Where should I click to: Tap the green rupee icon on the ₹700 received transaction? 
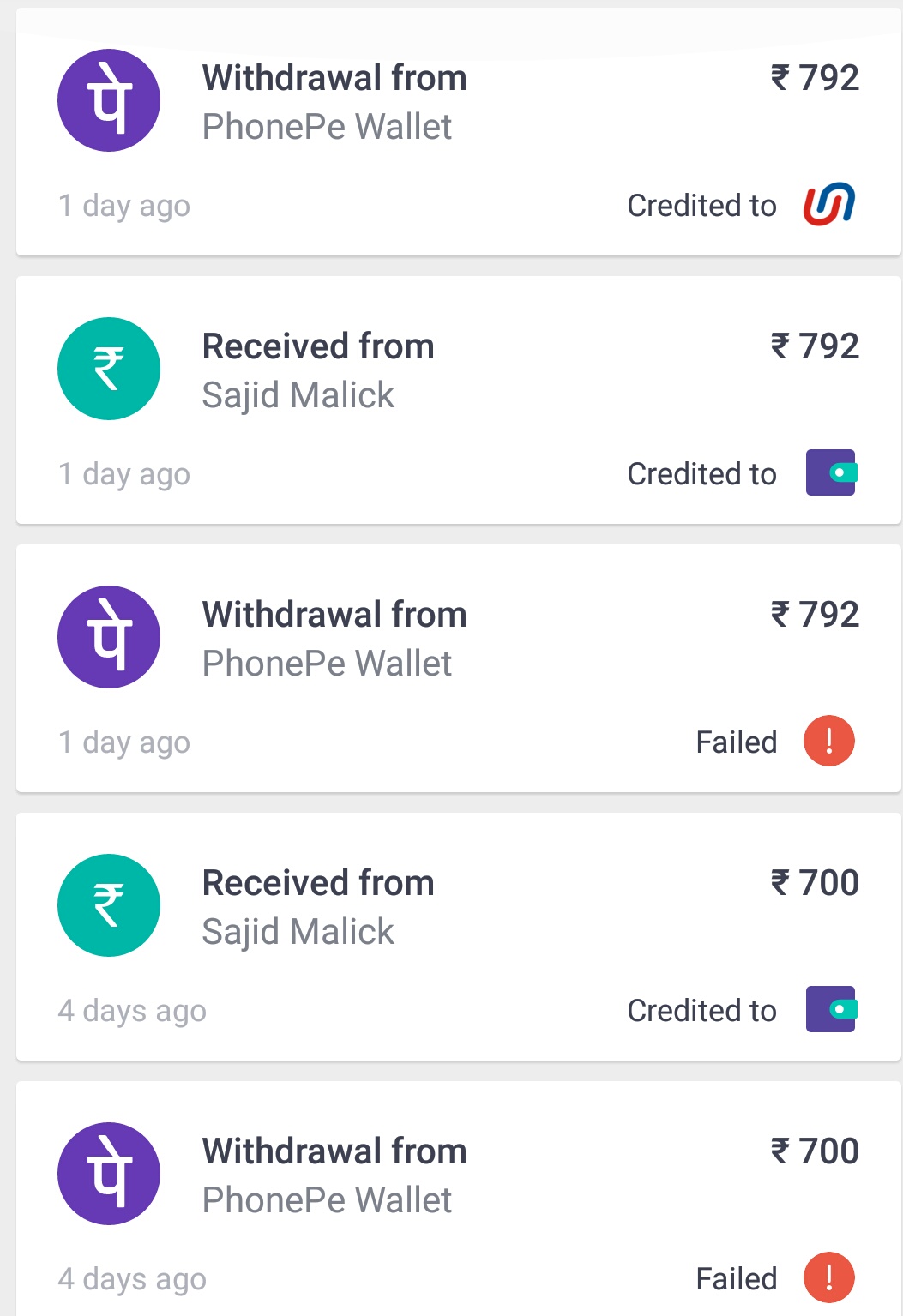pos(109,905)
